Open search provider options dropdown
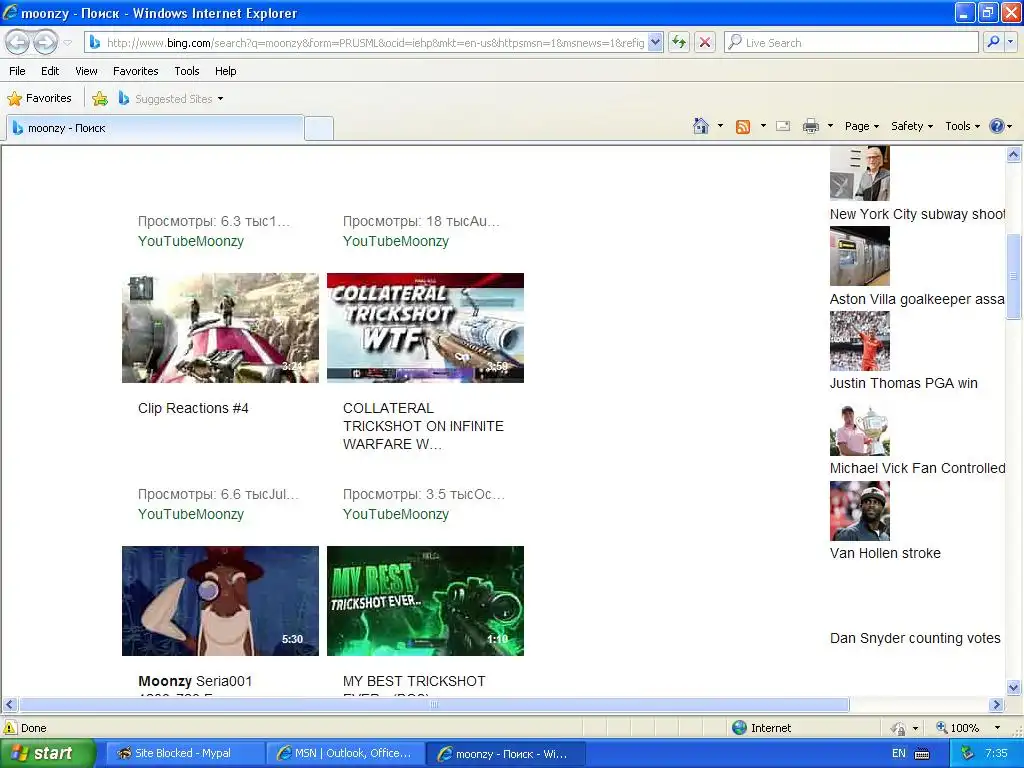The width and height of the screenshot is (1024, 768). click(1010, 42)
